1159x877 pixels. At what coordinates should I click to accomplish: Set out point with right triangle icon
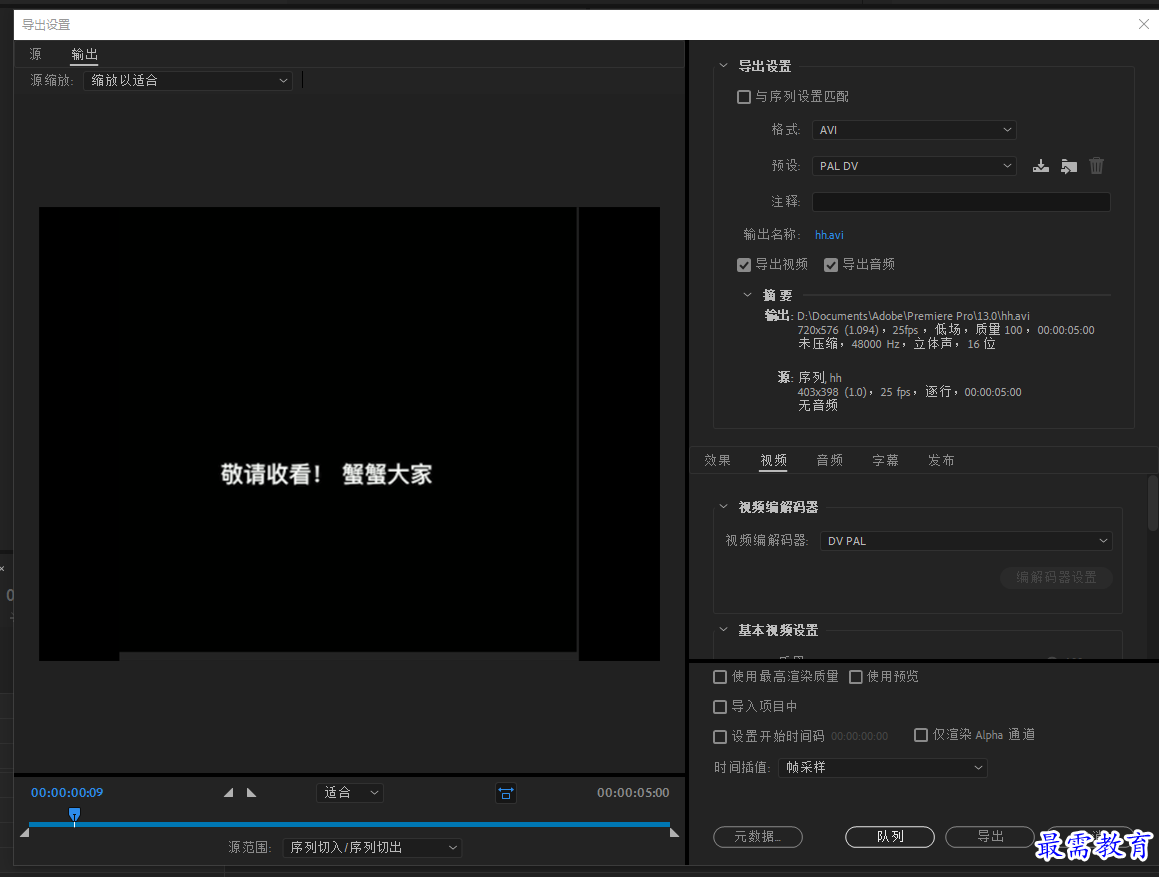point(251,793)
